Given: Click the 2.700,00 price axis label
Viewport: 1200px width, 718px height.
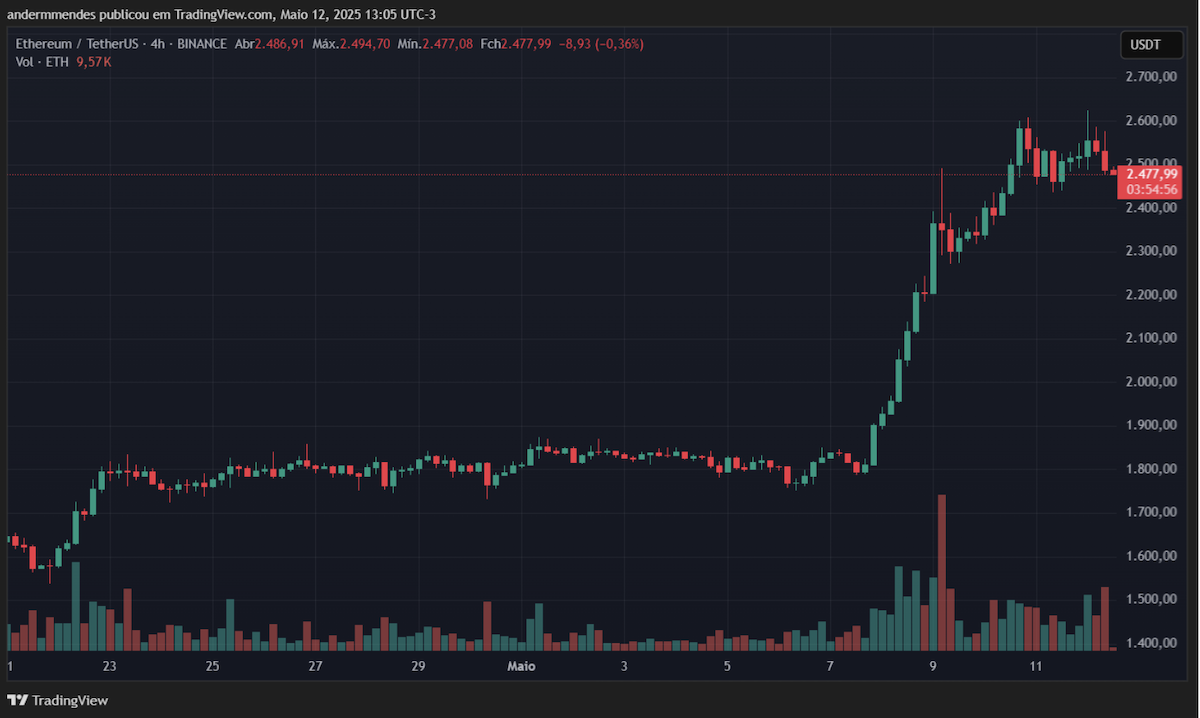Looking at the screenshot, I should coord(1149,77).
